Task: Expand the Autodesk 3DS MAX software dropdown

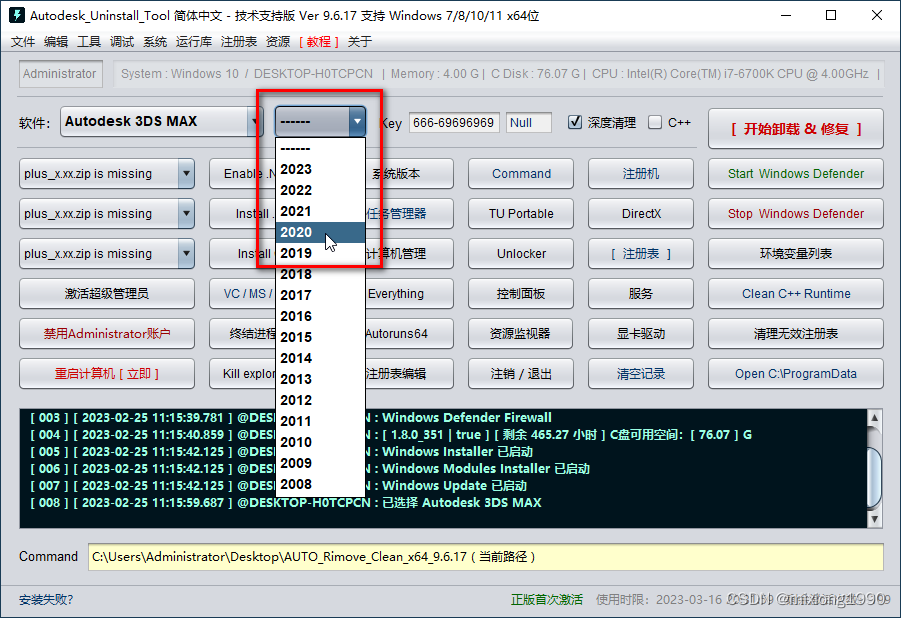Action: click(254, 122)
